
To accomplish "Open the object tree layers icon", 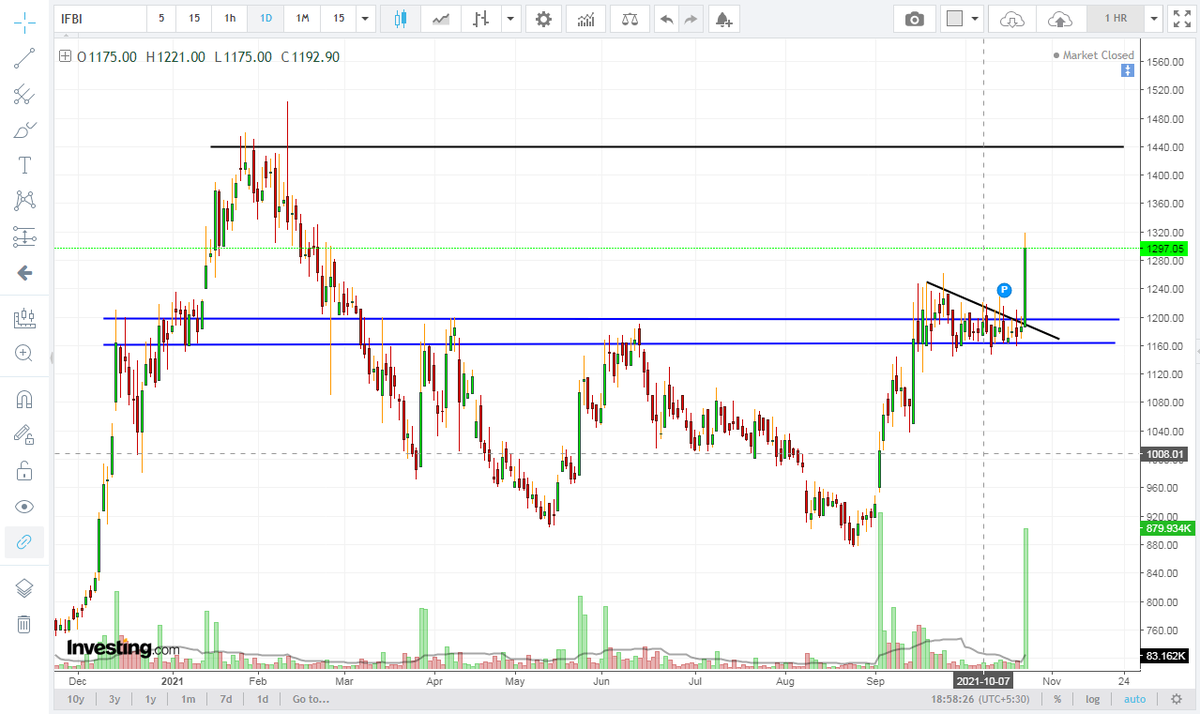I will 24,589.
